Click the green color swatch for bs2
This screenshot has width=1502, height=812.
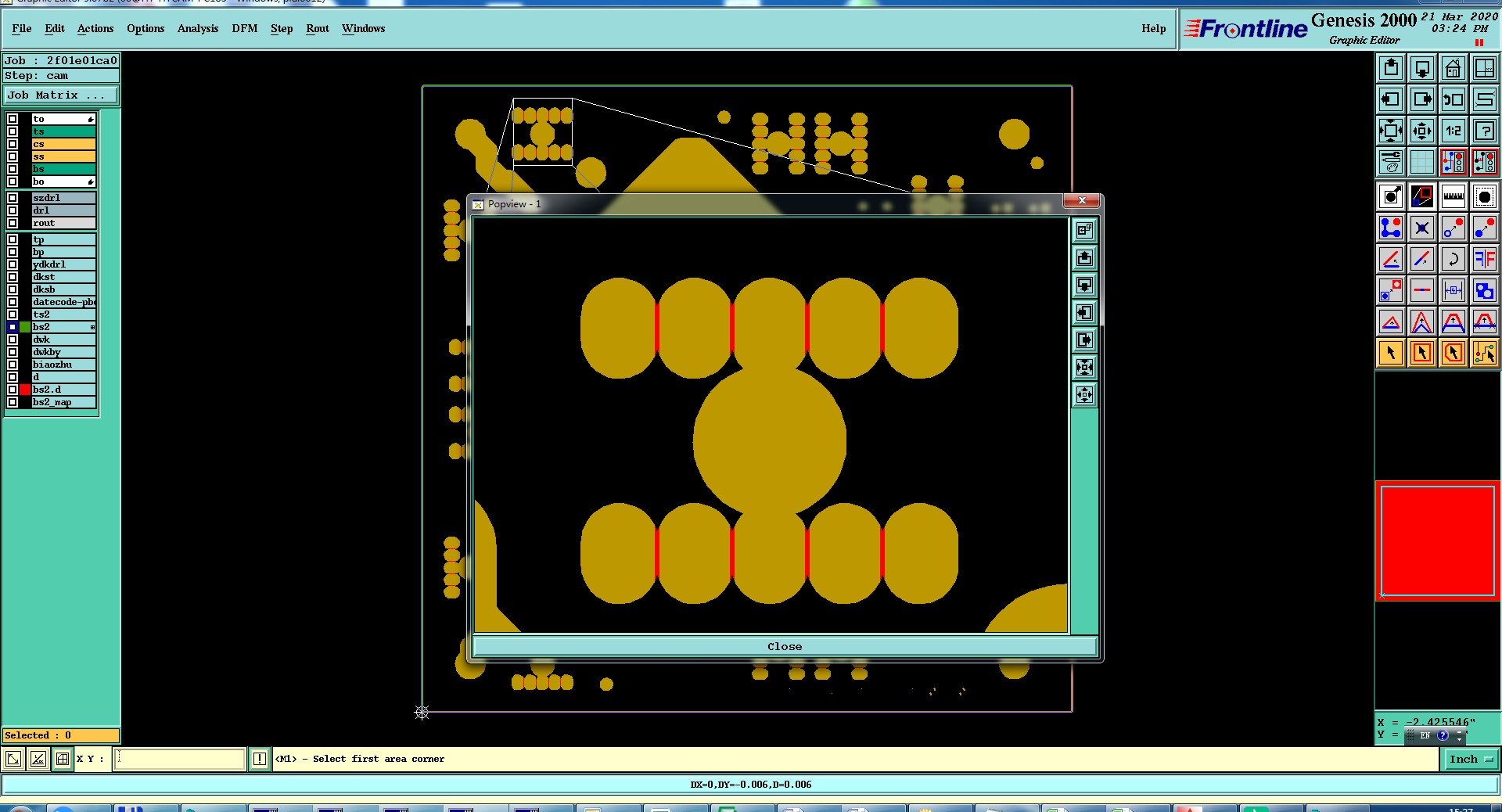click(x=25, y=327)
